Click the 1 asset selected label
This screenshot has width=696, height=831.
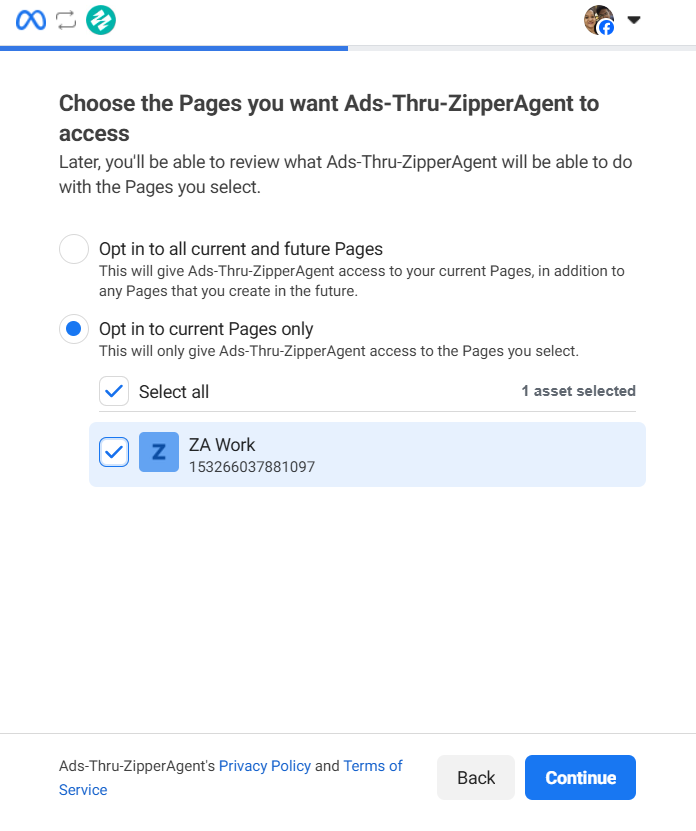[578, 391]
